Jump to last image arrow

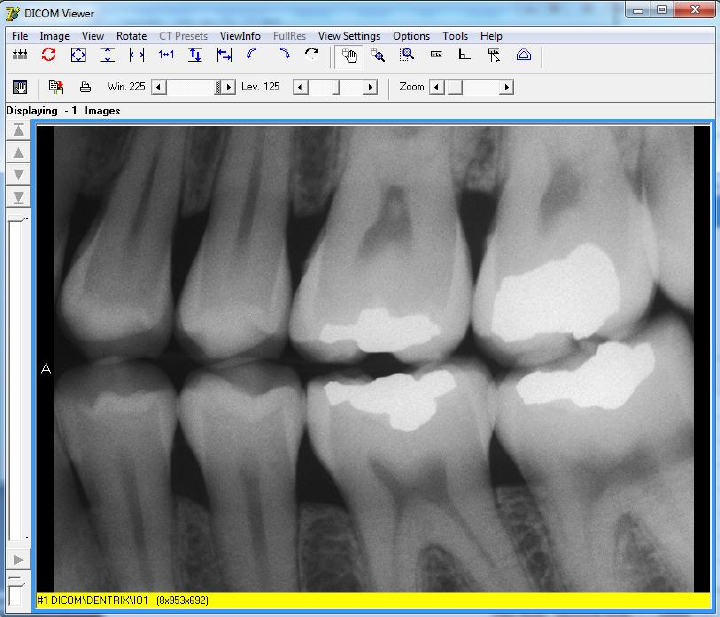pyautogui.click(x=18, y=197)
